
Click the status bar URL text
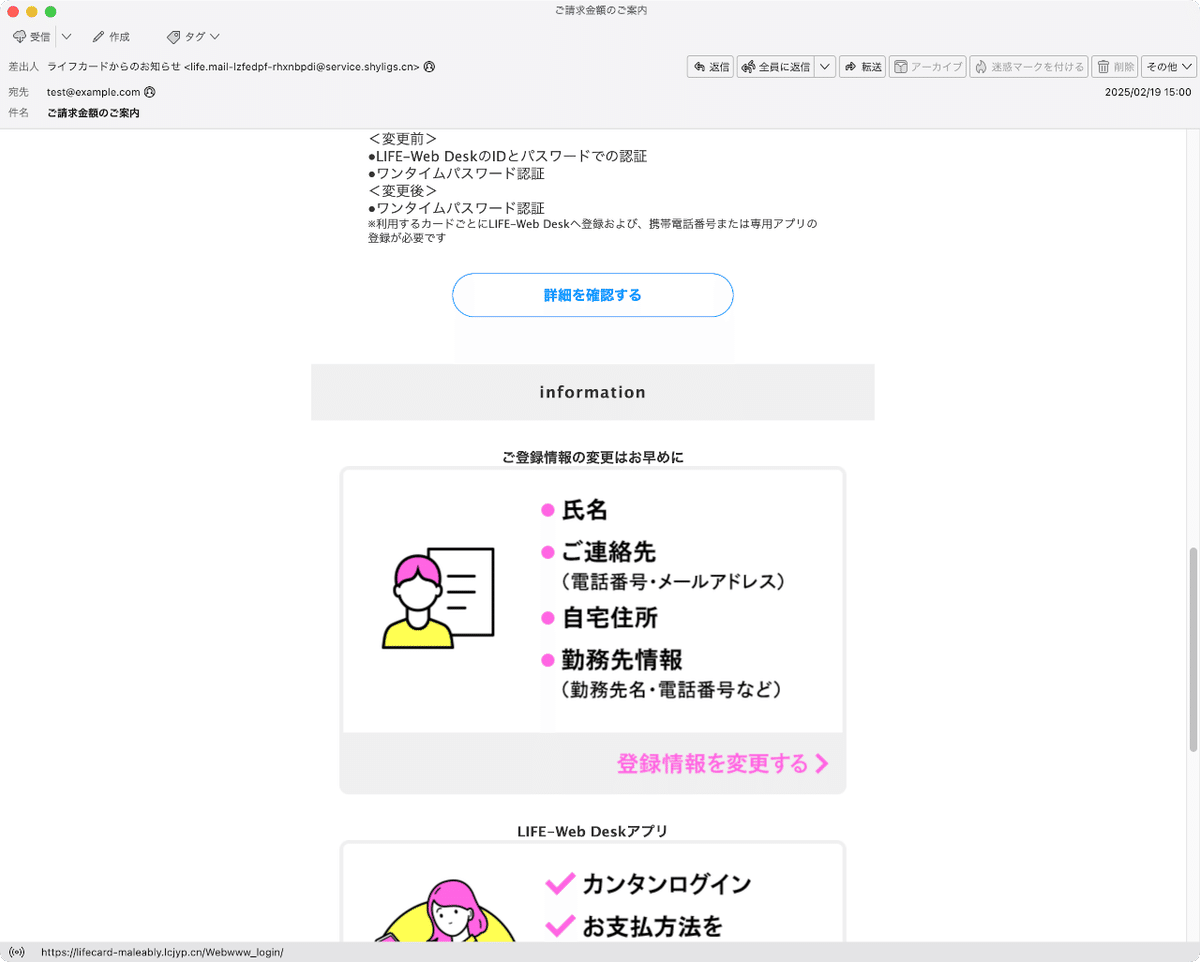tap(162, 952)
